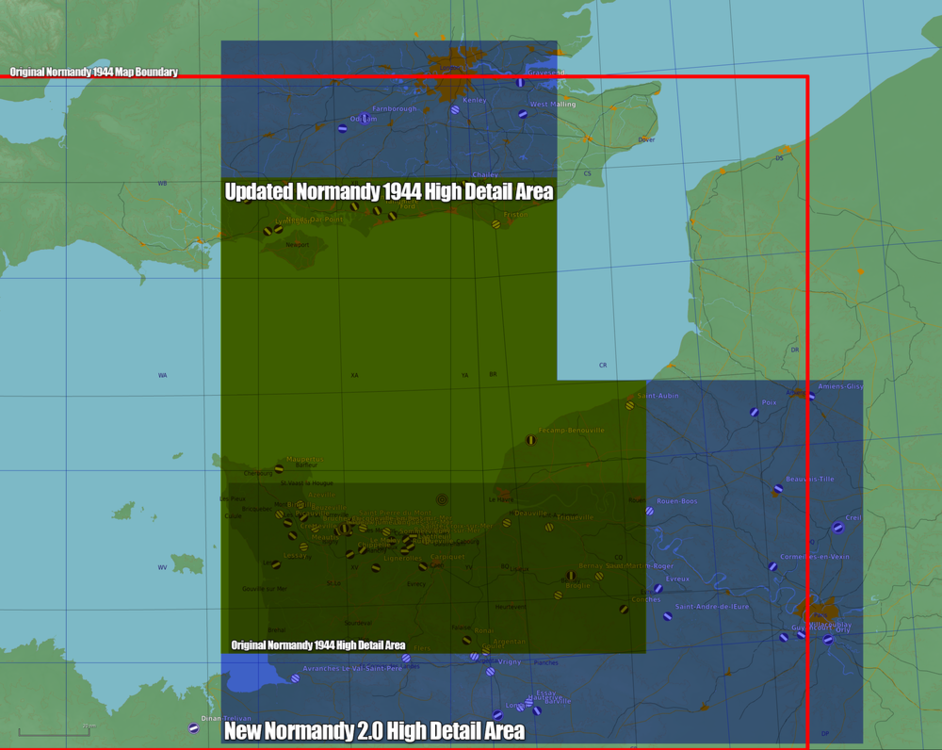Click the New Normandy 2.0 High Detail Area caption
The width and height of the screenshot is (942, 750).
(375, 732)
